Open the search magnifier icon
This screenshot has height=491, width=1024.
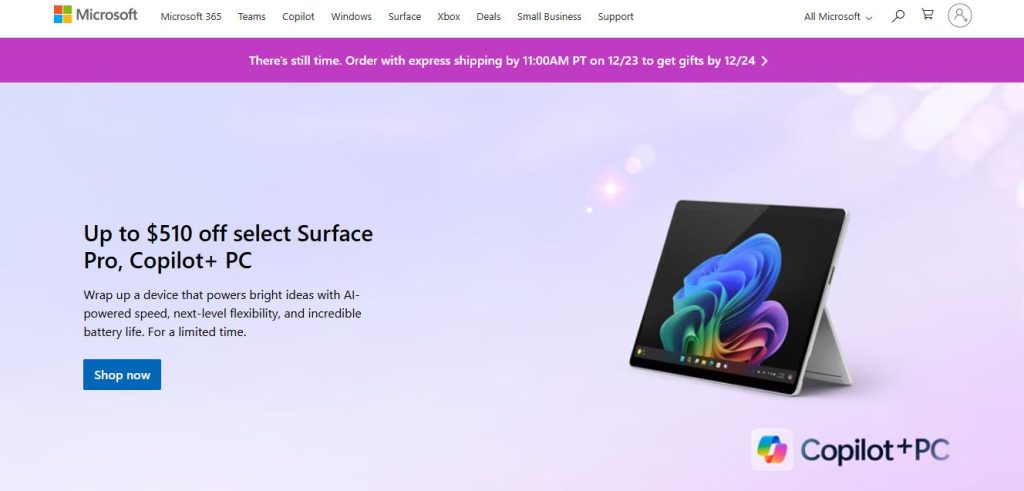tap(899, 16)
